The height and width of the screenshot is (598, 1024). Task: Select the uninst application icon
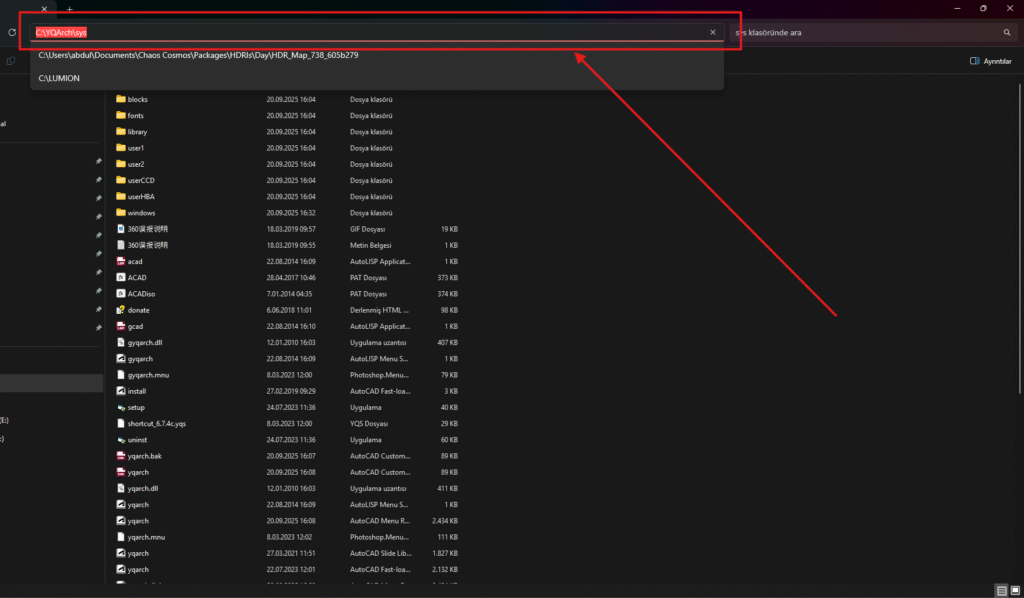(120, 440)
